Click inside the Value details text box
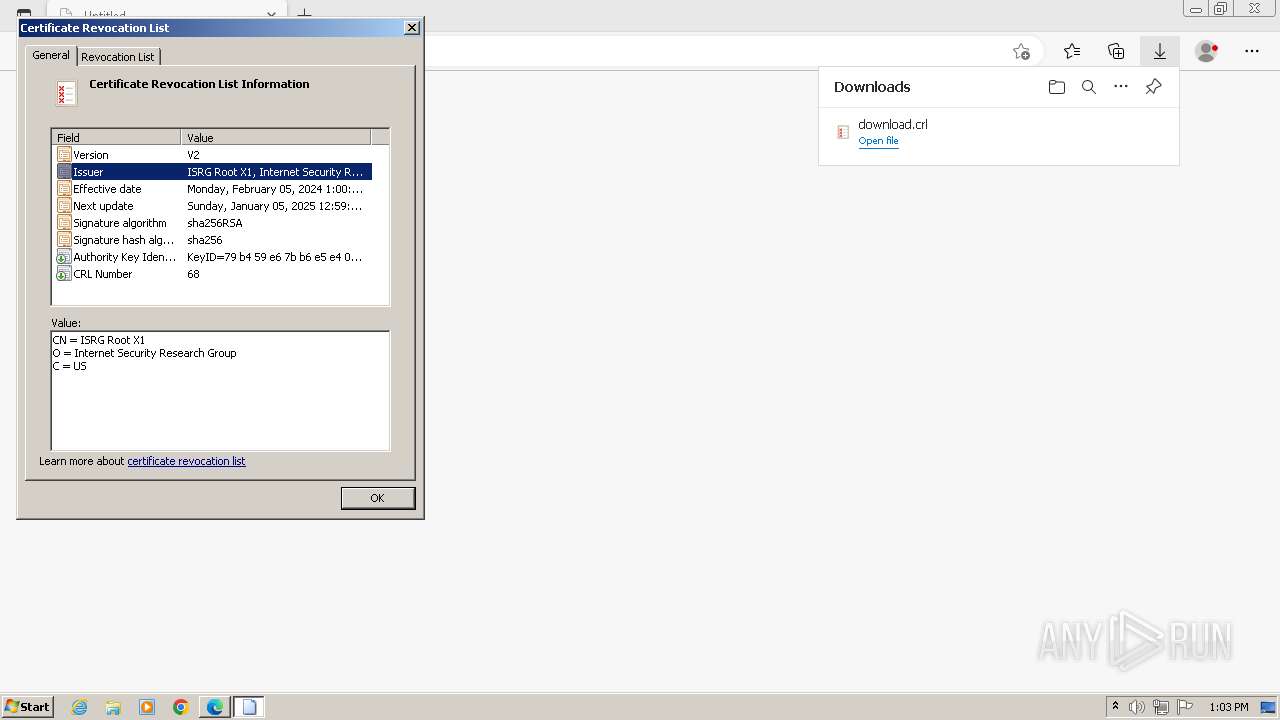 tap(220, 391)
